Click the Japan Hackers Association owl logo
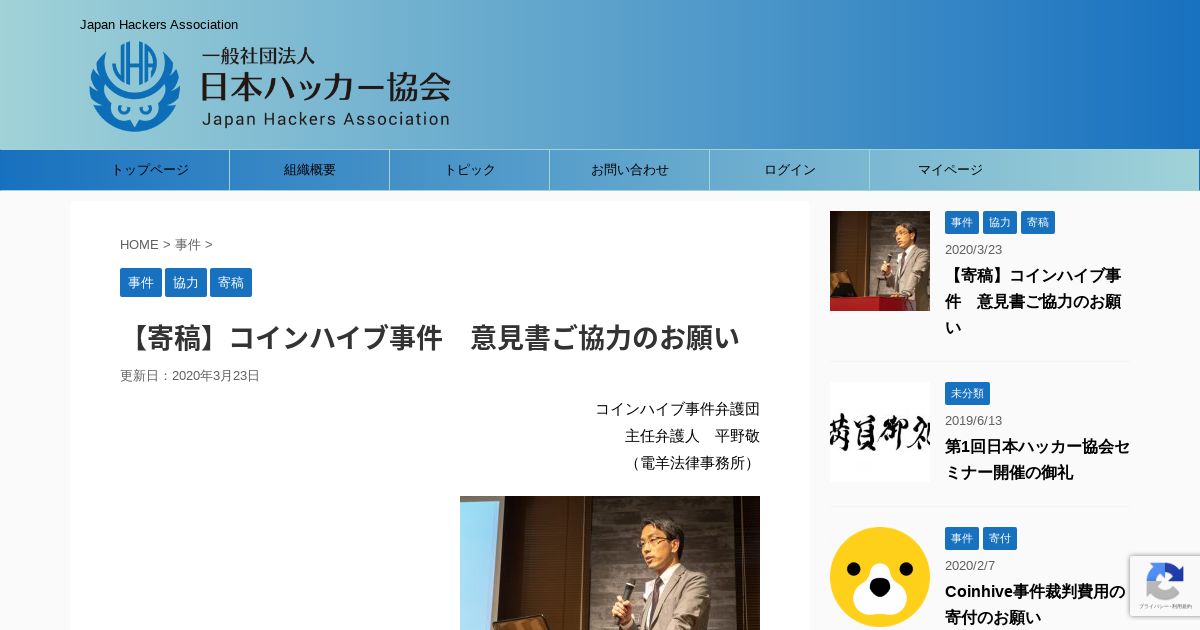 [x=134, y=86]
